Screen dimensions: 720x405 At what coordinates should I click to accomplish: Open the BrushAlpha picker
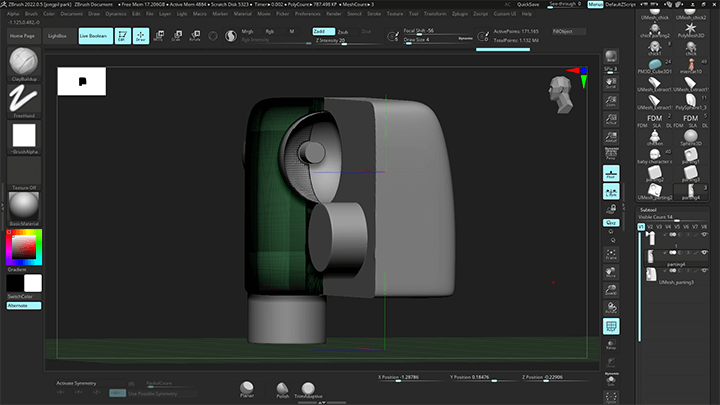pos(24,135)
